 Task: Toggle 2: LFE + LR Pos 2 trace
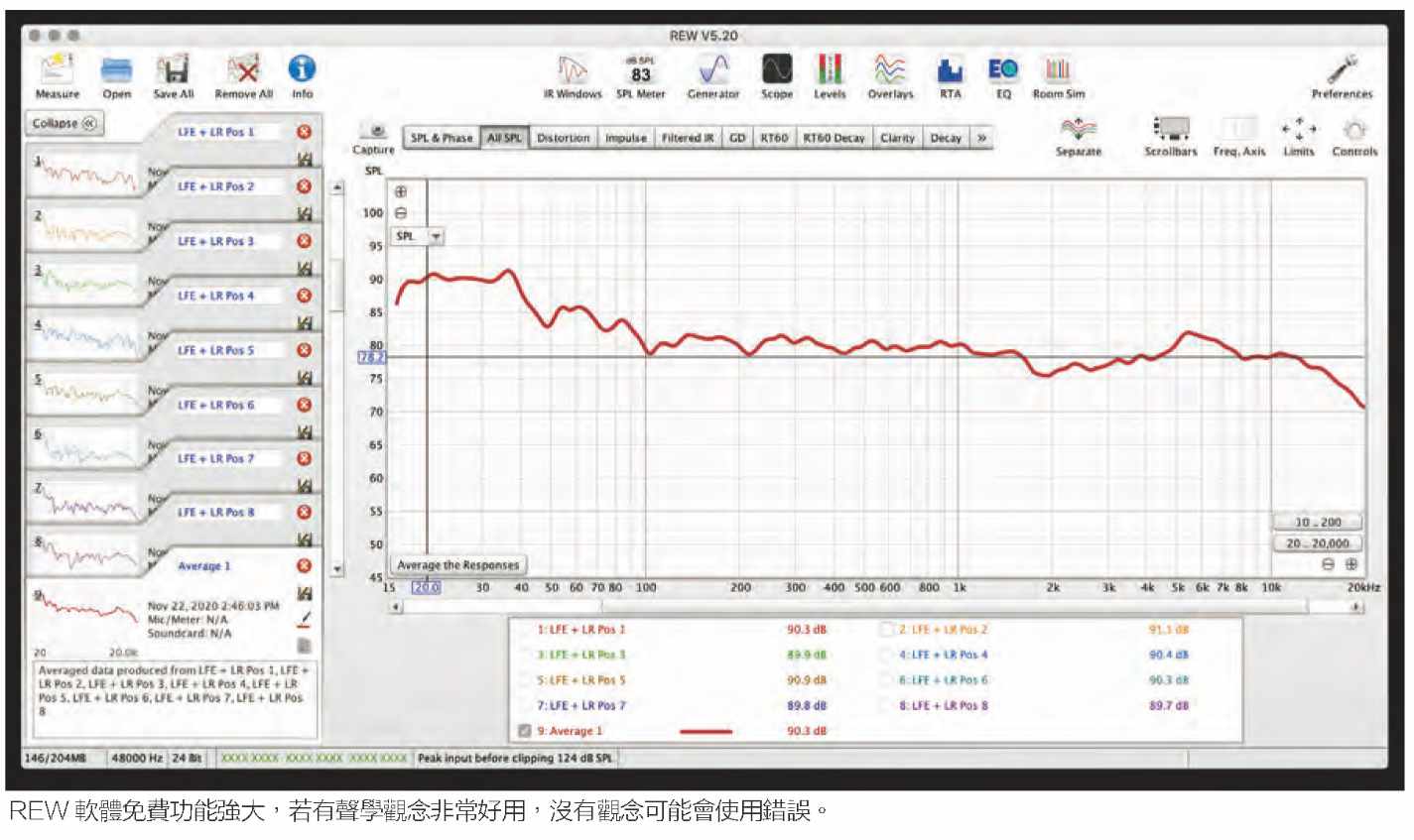click(887, 630)
